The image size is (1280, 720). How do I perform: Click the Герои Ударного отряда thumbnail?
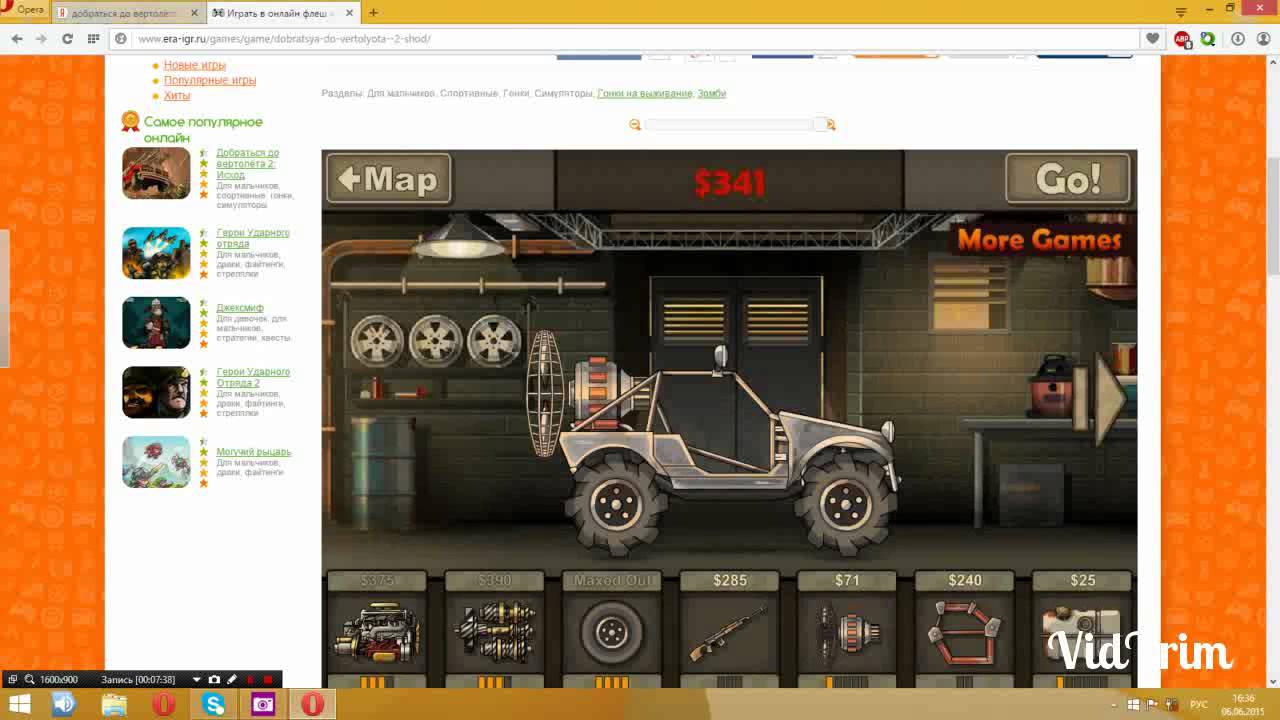click(x=156, y=253)
